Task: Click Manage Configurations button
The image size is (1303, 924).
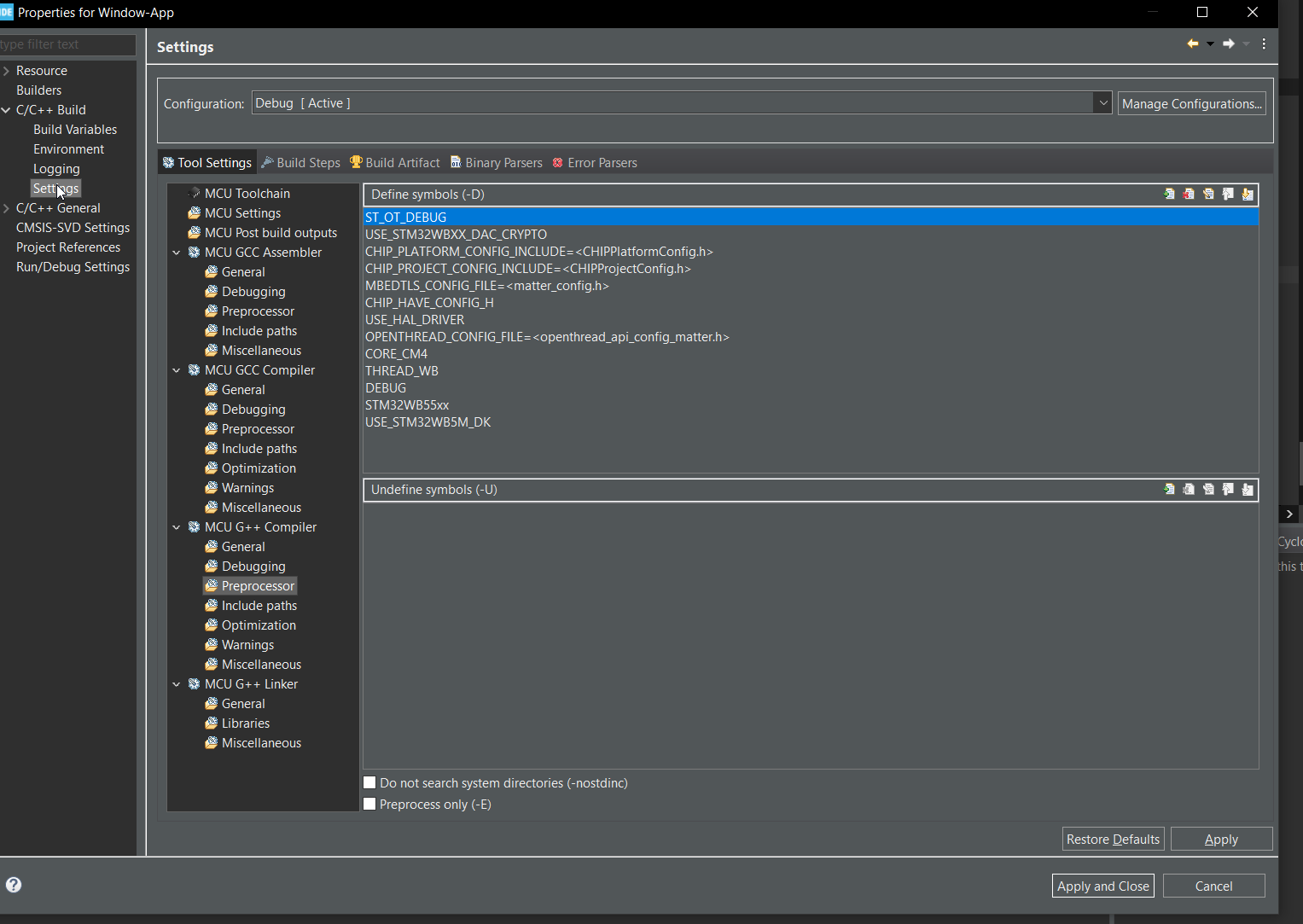Action: coord(1191,102)
